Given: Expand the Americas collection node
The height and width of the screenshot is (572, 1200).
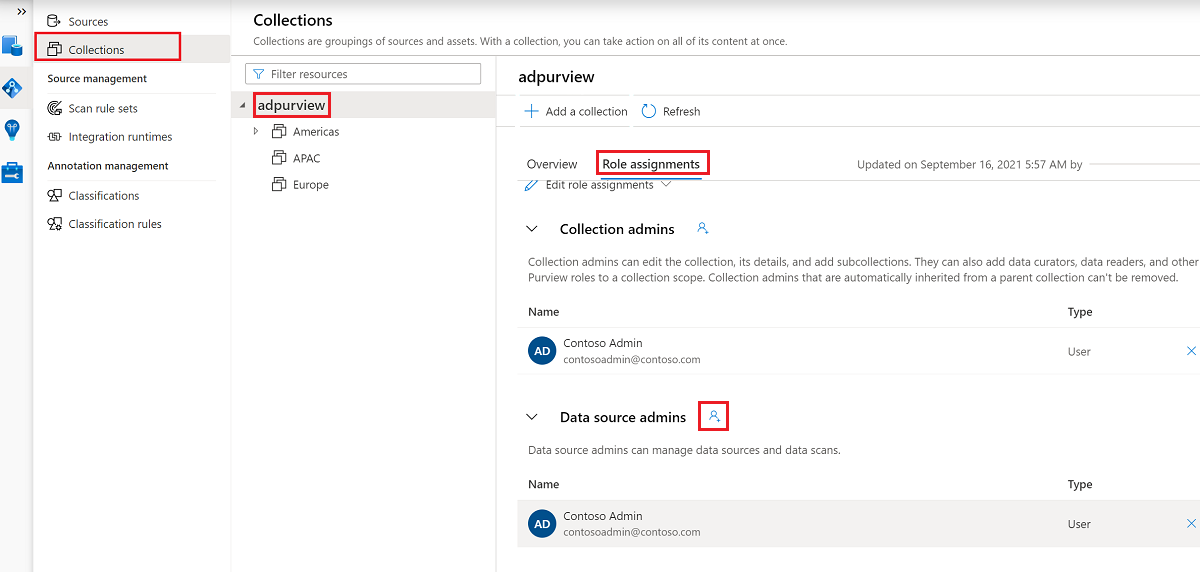Looking at the screenshot, I should [256, 131].
